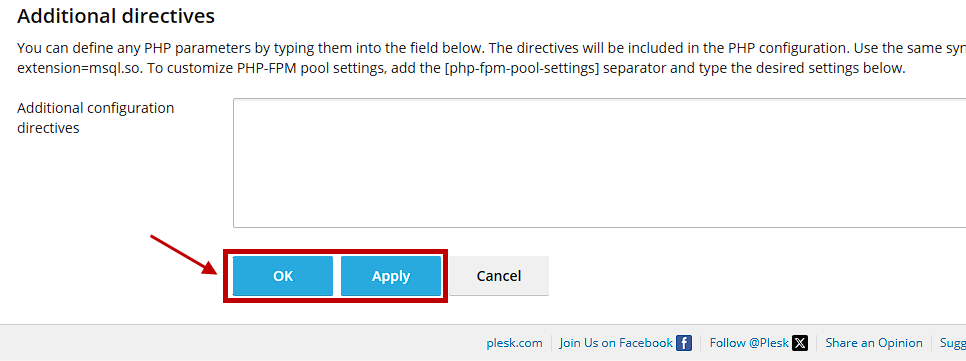
Task: Click the X (Twitter) logo icon
Action: [x=800, y=343]
